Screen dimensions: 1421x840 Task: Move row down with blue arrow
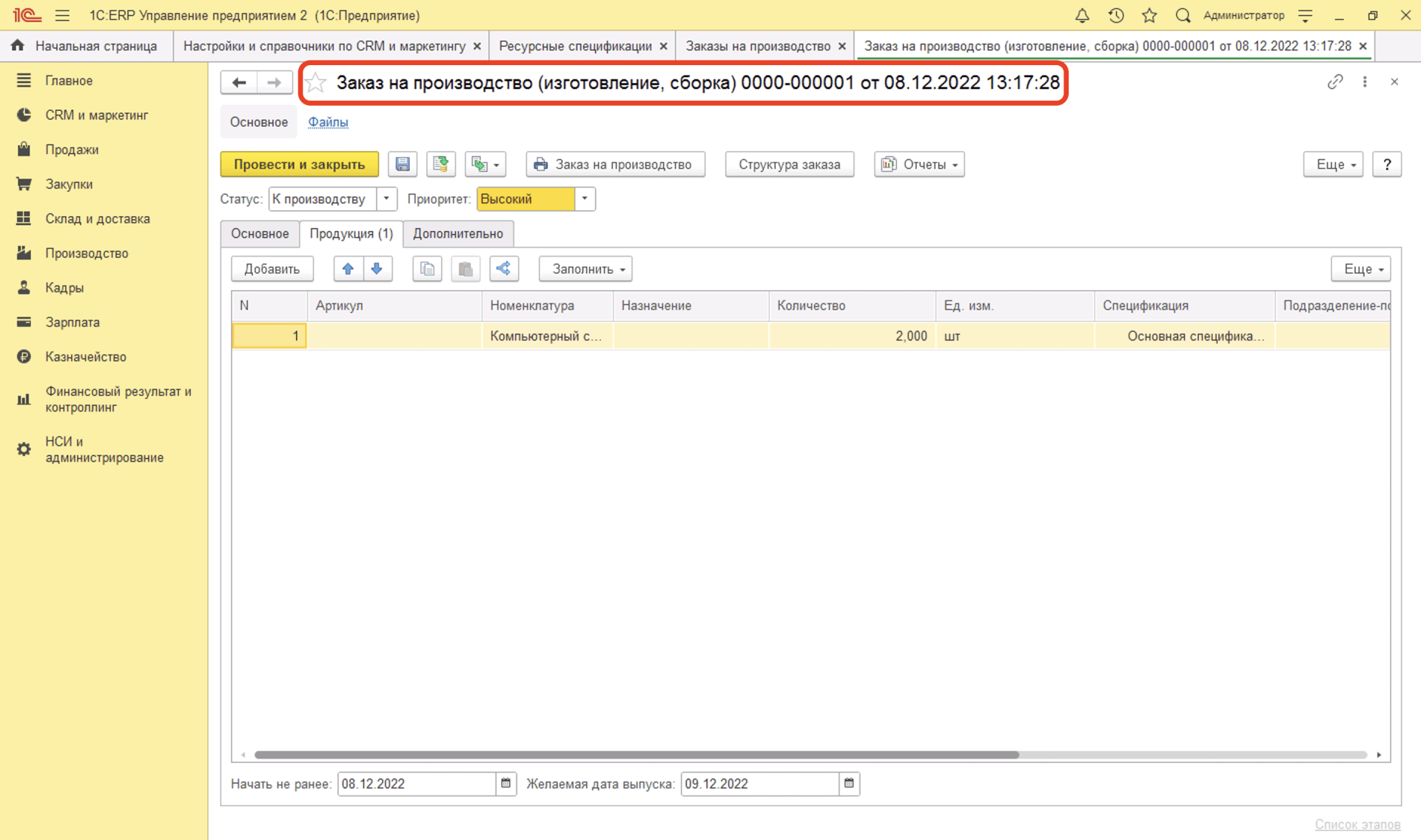pos(377,269)
